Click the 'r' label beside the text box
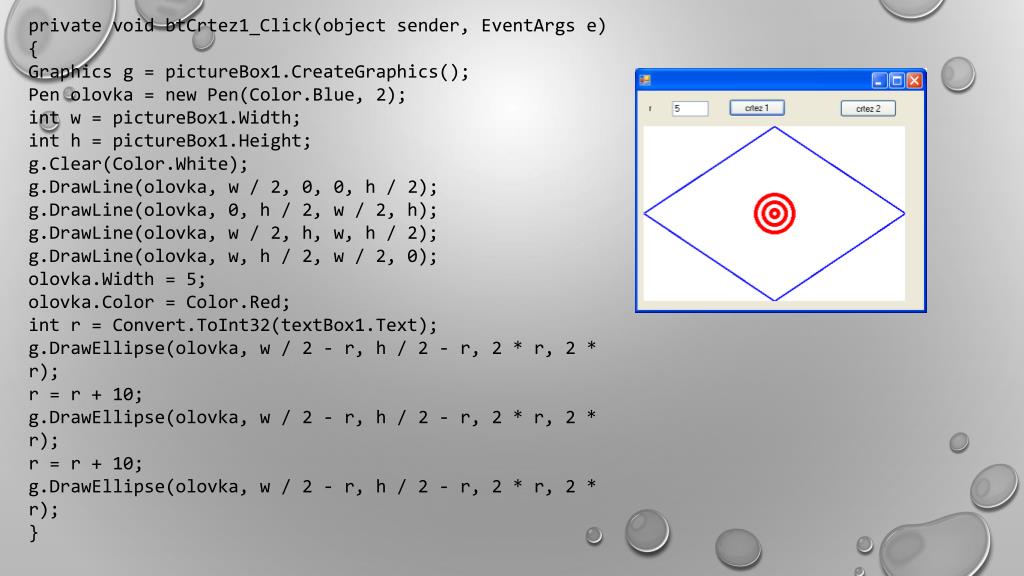 coord(650,109)
